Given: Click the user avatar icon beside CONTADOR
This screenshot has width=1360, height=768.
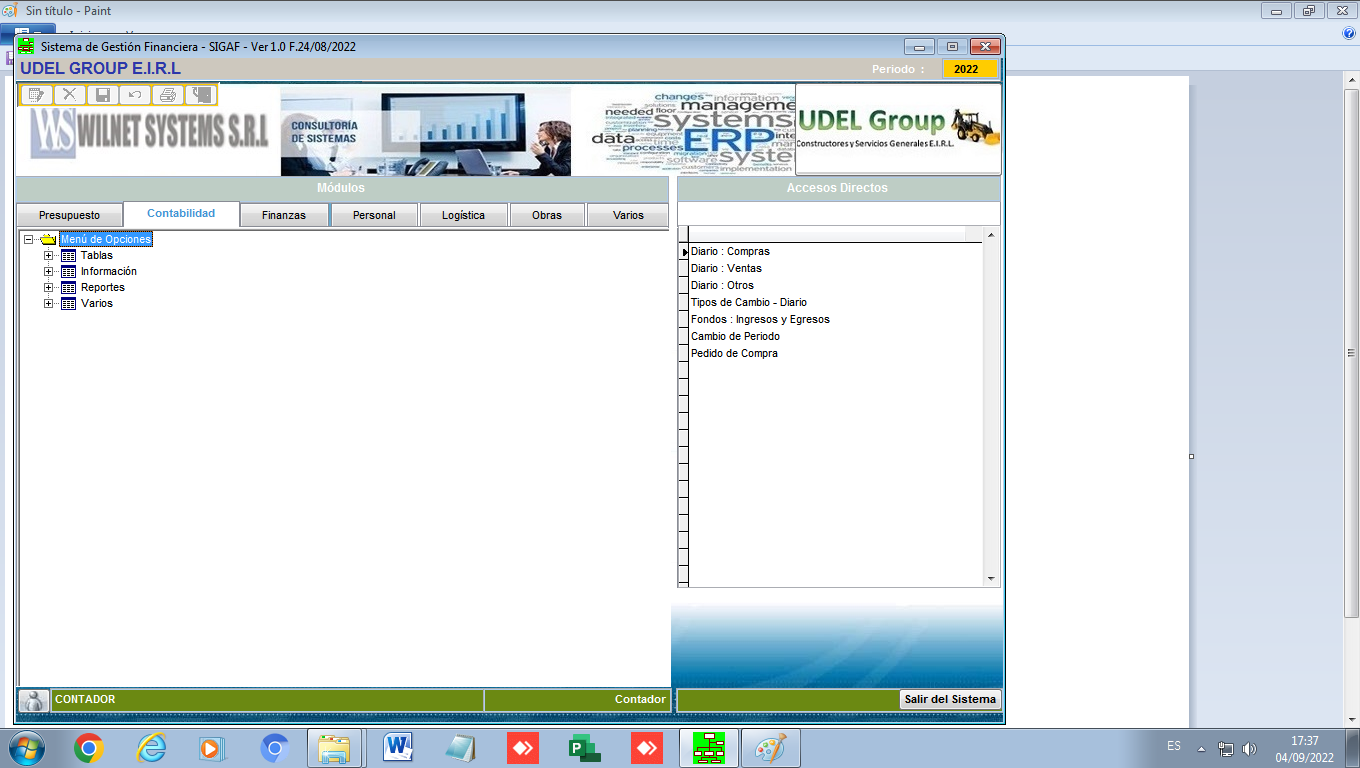Looking at the screenshot, I should click(33, 700).
